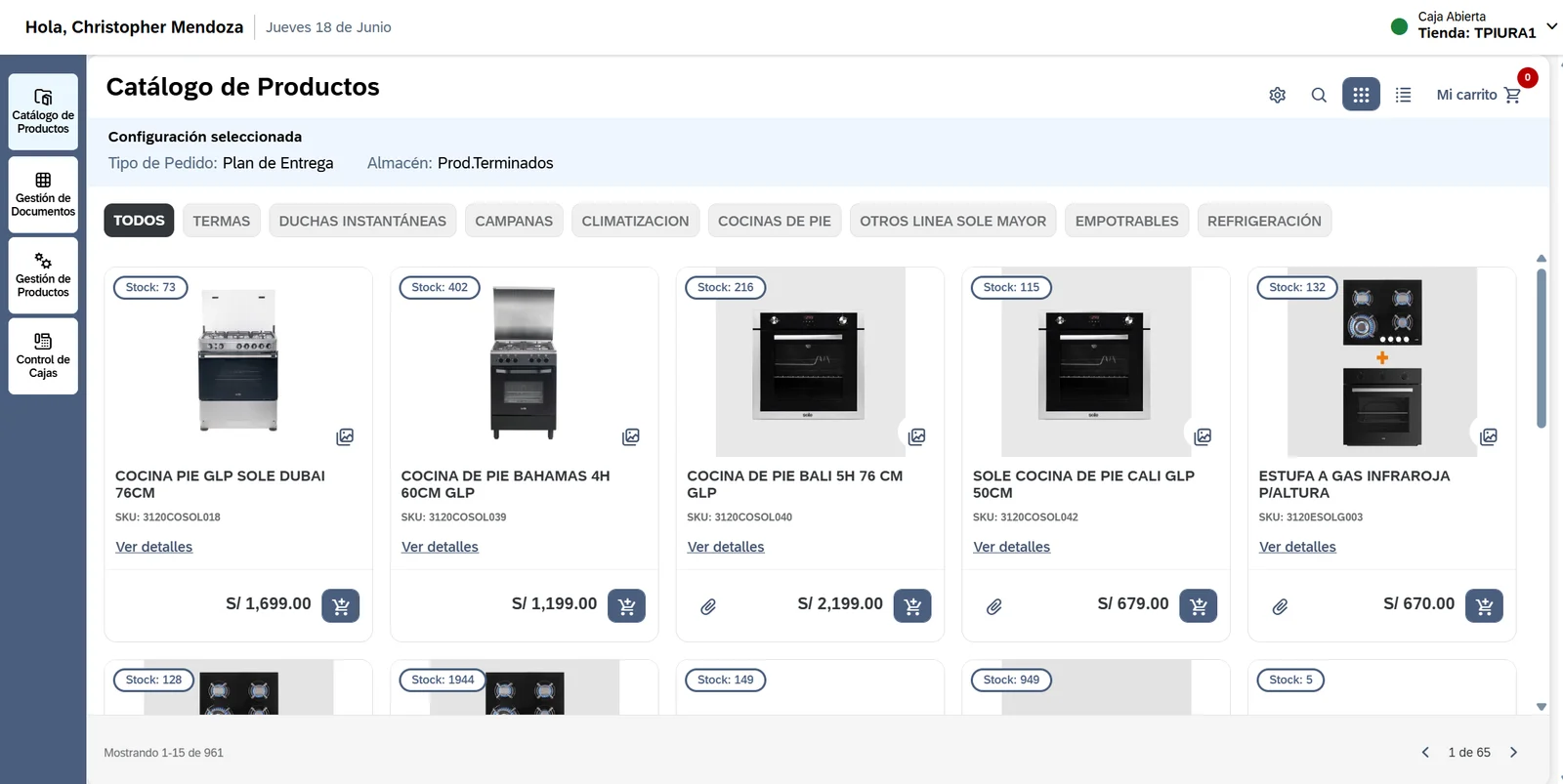The width and height of the screenshot is (1563, 784).
Task: Click the search magnifier icon
Action: 1319,95
